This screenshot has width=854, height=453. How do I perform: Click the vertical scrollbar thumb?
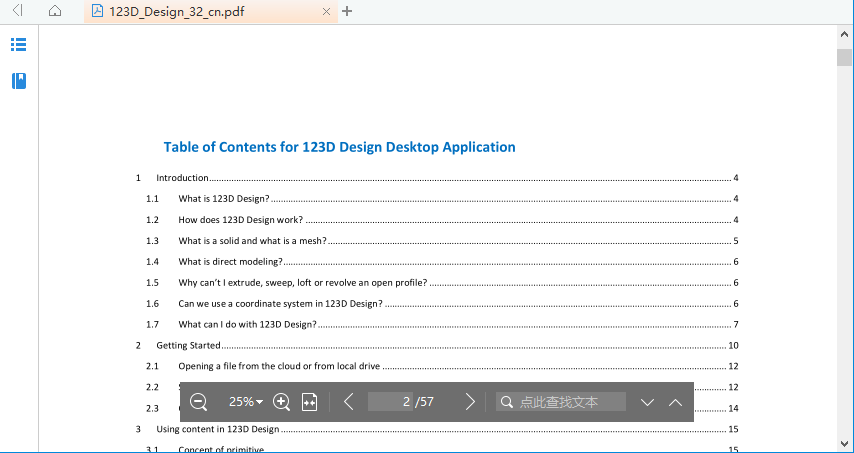tap(845, 57)
